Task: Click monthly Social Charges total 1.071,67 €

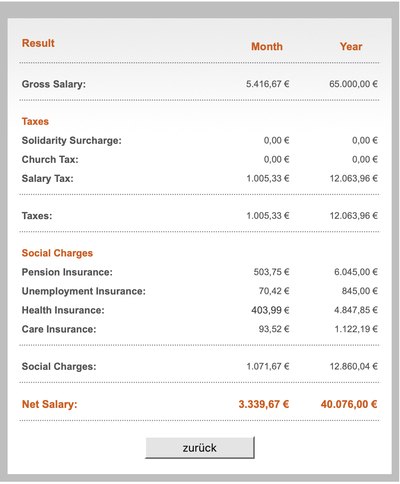Action: pyautogui.click(x=268, y=367)
